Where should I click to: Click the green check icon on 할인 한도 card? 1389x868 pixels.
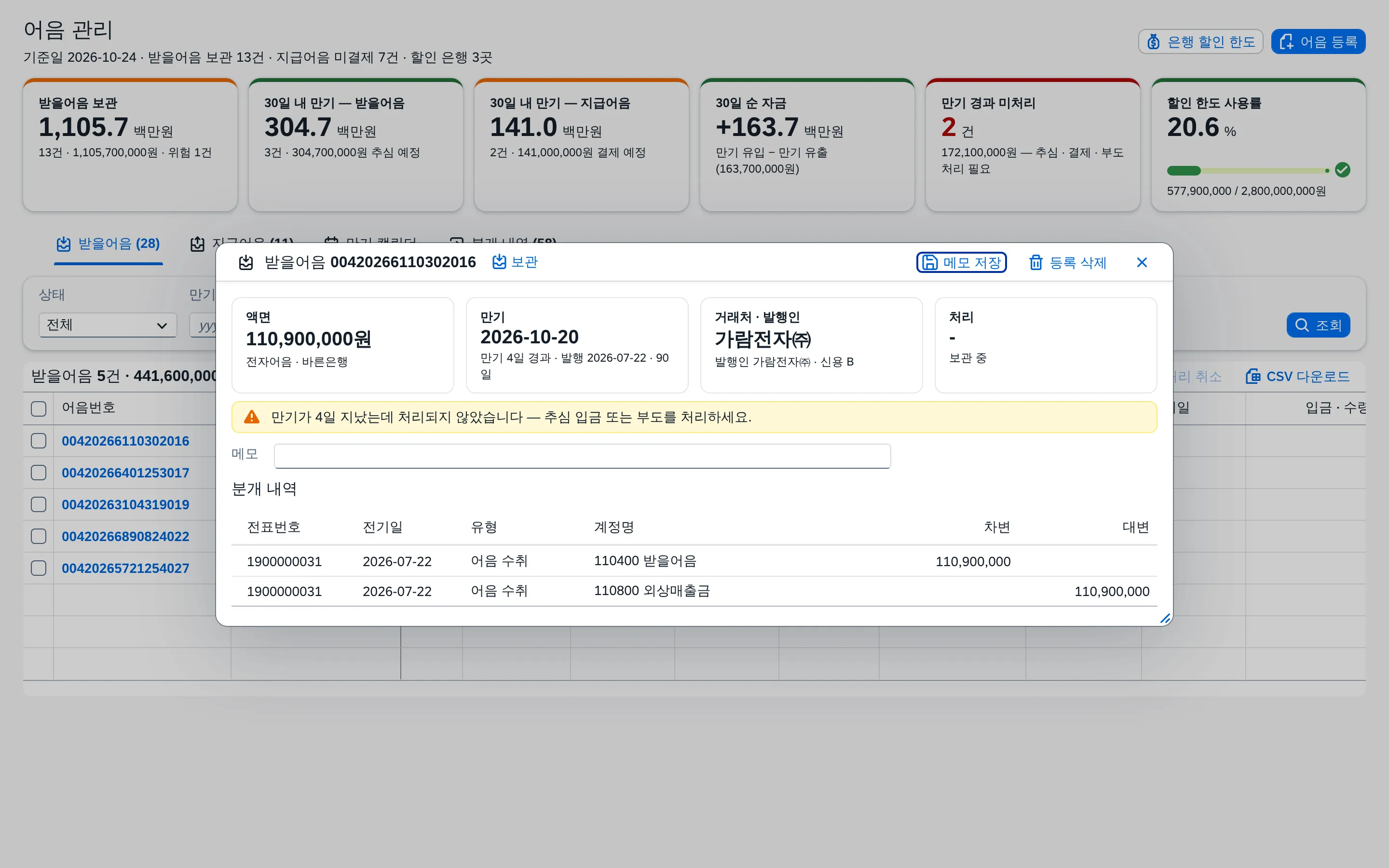pyautogui.click(x=1343, y=170)
